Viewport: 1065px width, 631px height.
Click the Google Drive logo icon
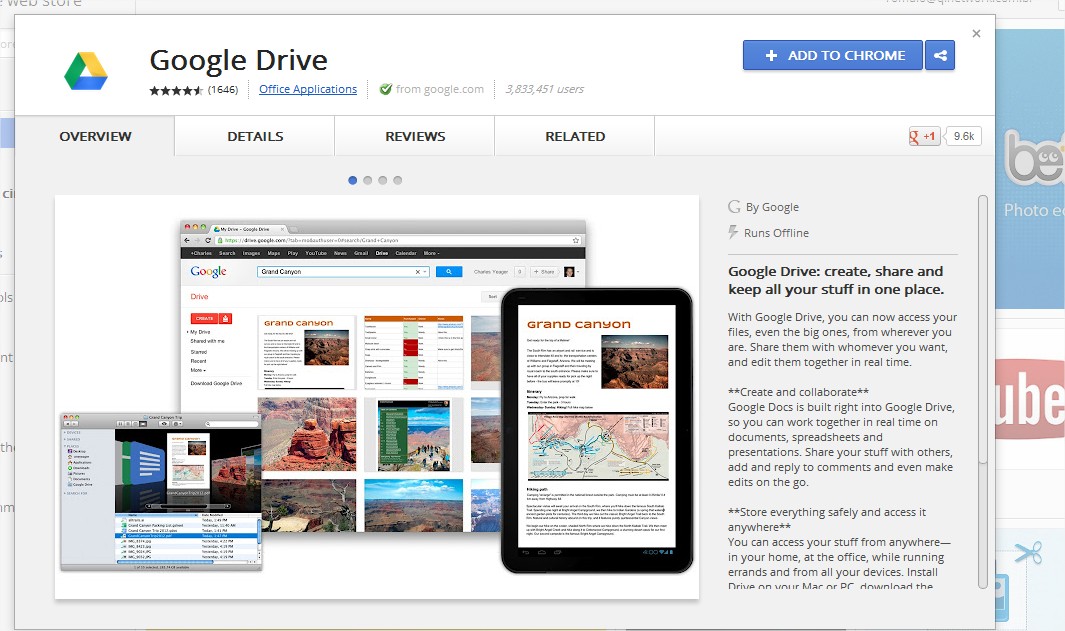[86, 70]
